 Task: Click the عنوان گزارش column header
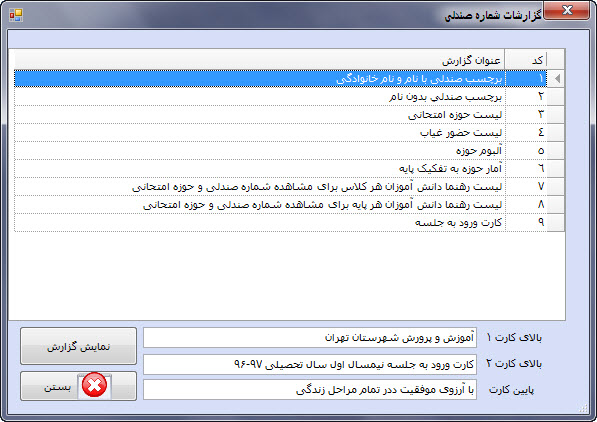(260, 60)
